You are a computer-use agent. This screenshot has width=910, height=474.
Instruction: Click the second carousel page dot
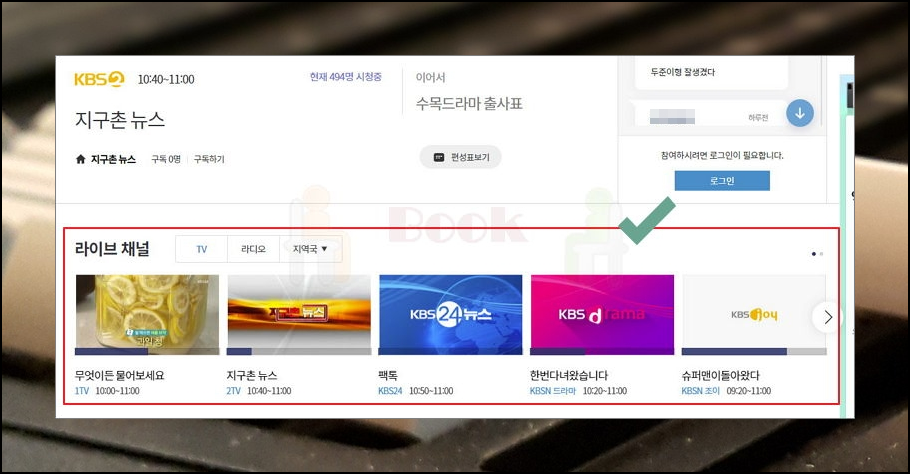821,254
